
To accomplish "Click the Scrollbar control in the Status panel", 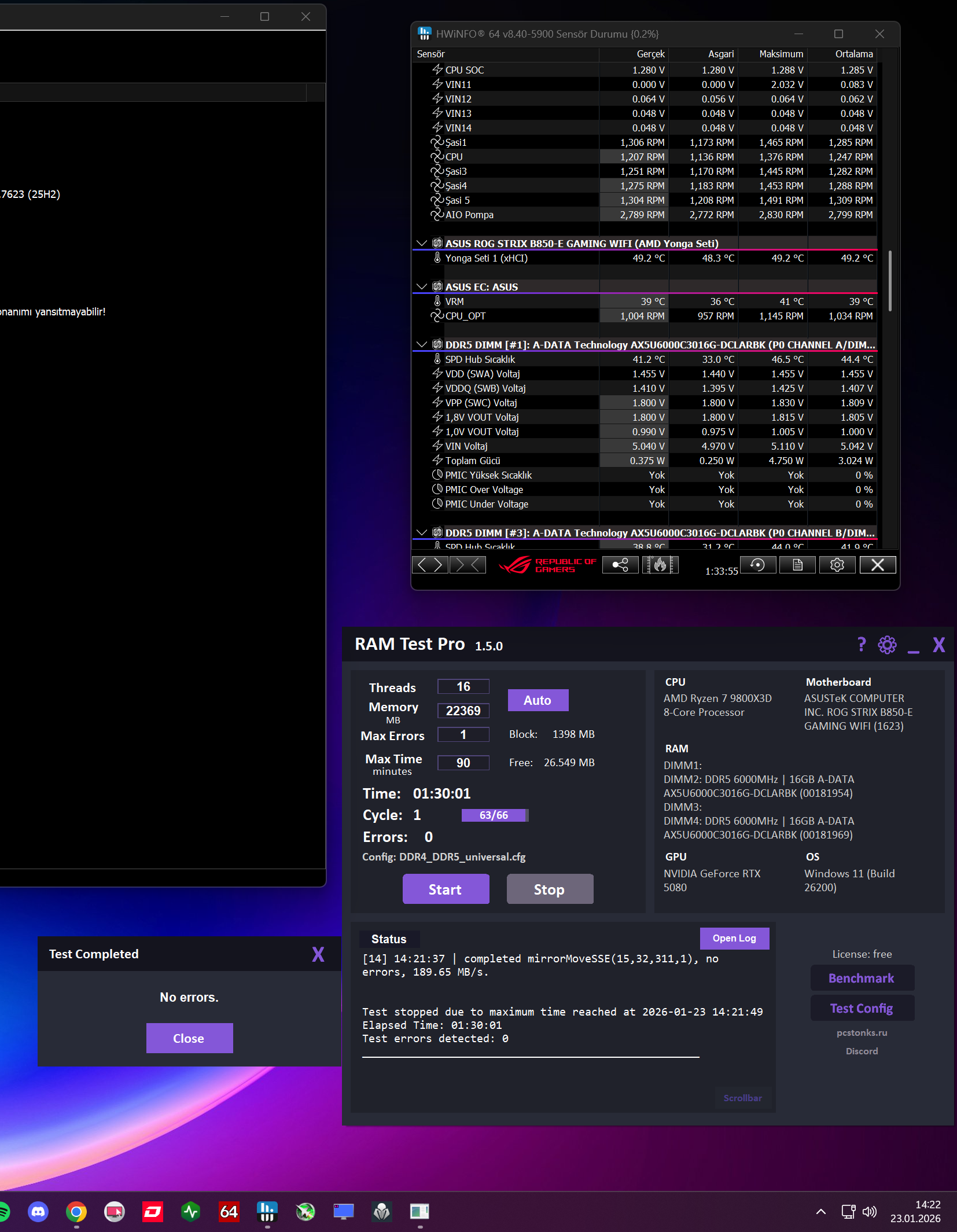I will [x=743, y=1098].
